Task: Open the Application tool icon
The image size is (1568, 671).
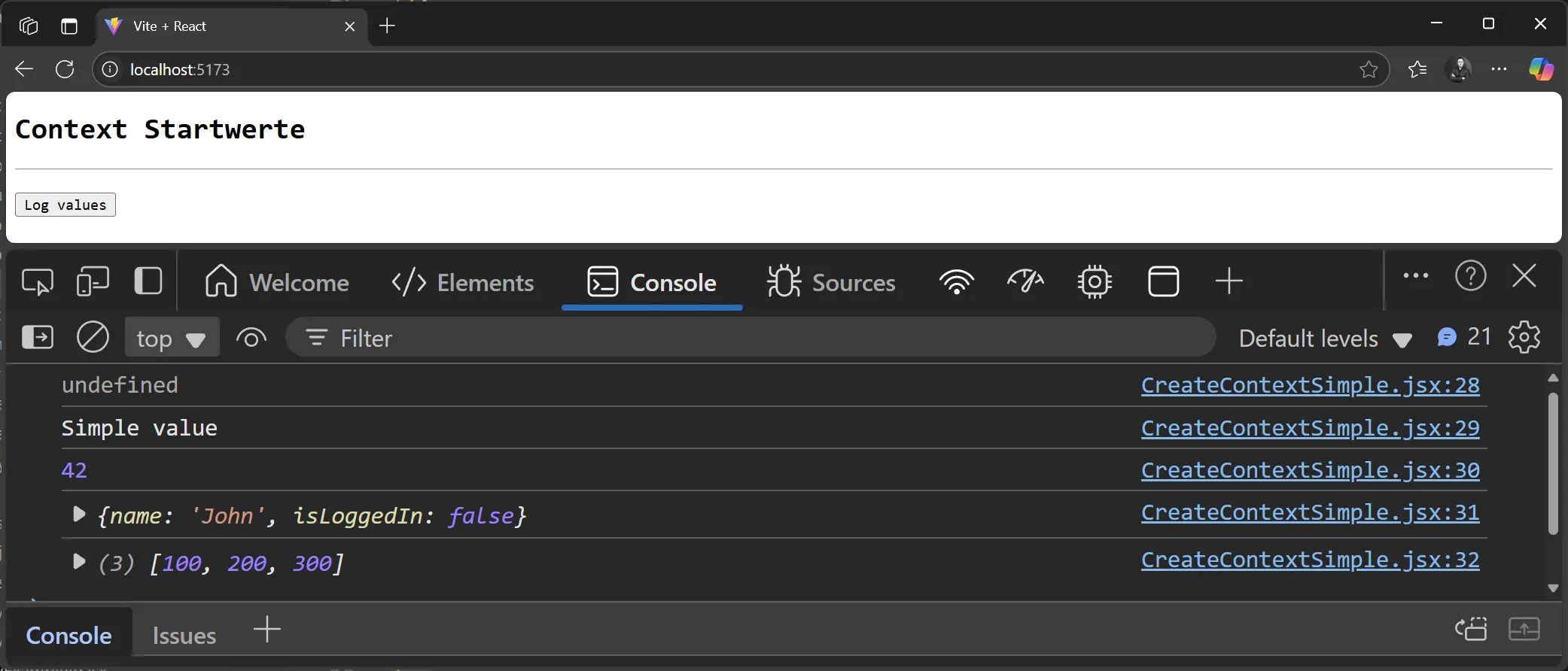Action: point(1163,282)
